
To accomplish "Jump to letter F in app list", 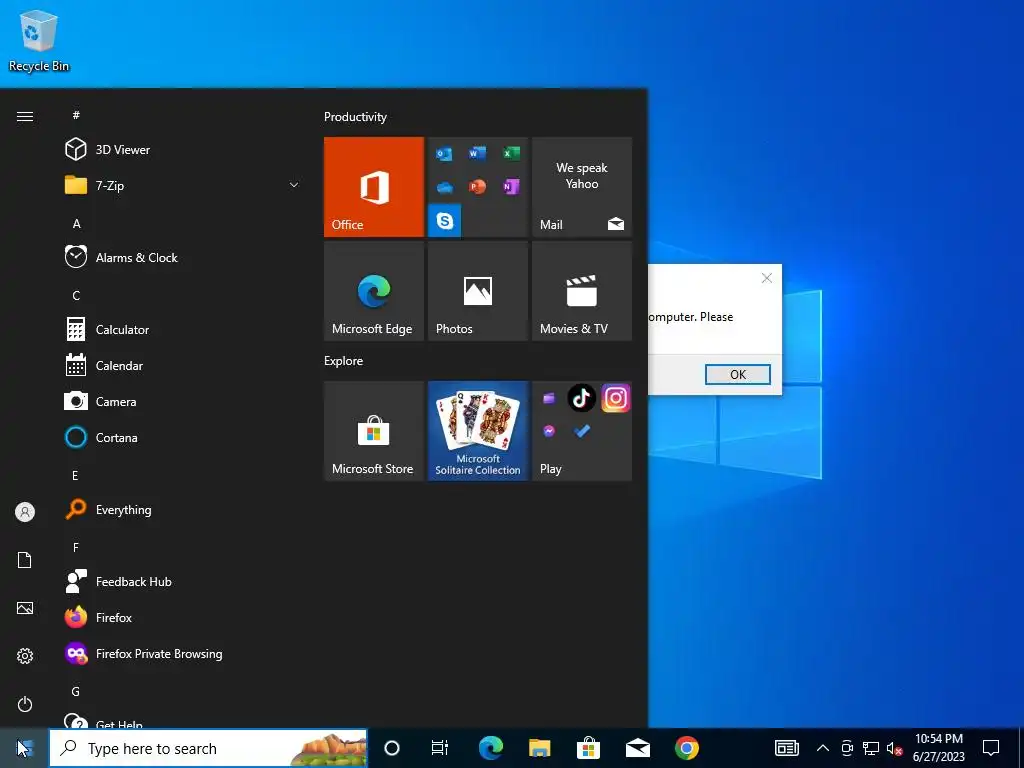I will click(x=76, y=547).
